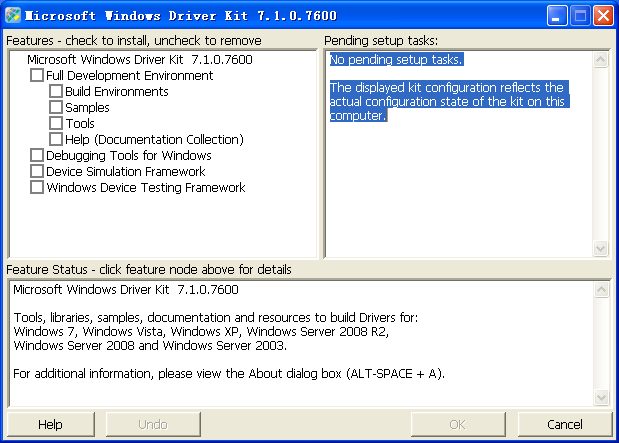Screen dimensions: 619x443
Task: Click the 'Features - check to install' label
Action: [x=134, y=40]
